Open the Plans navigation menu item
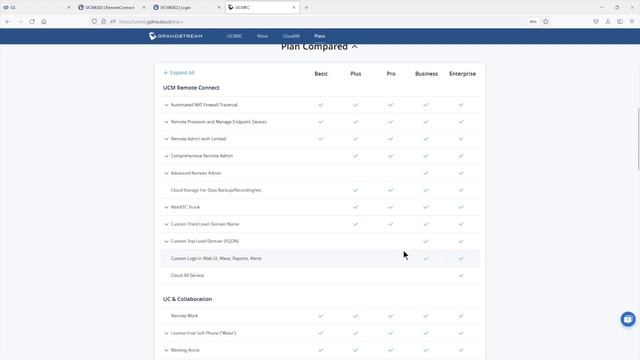The height and width of the screenshot is (360, 640). [320, 36]
